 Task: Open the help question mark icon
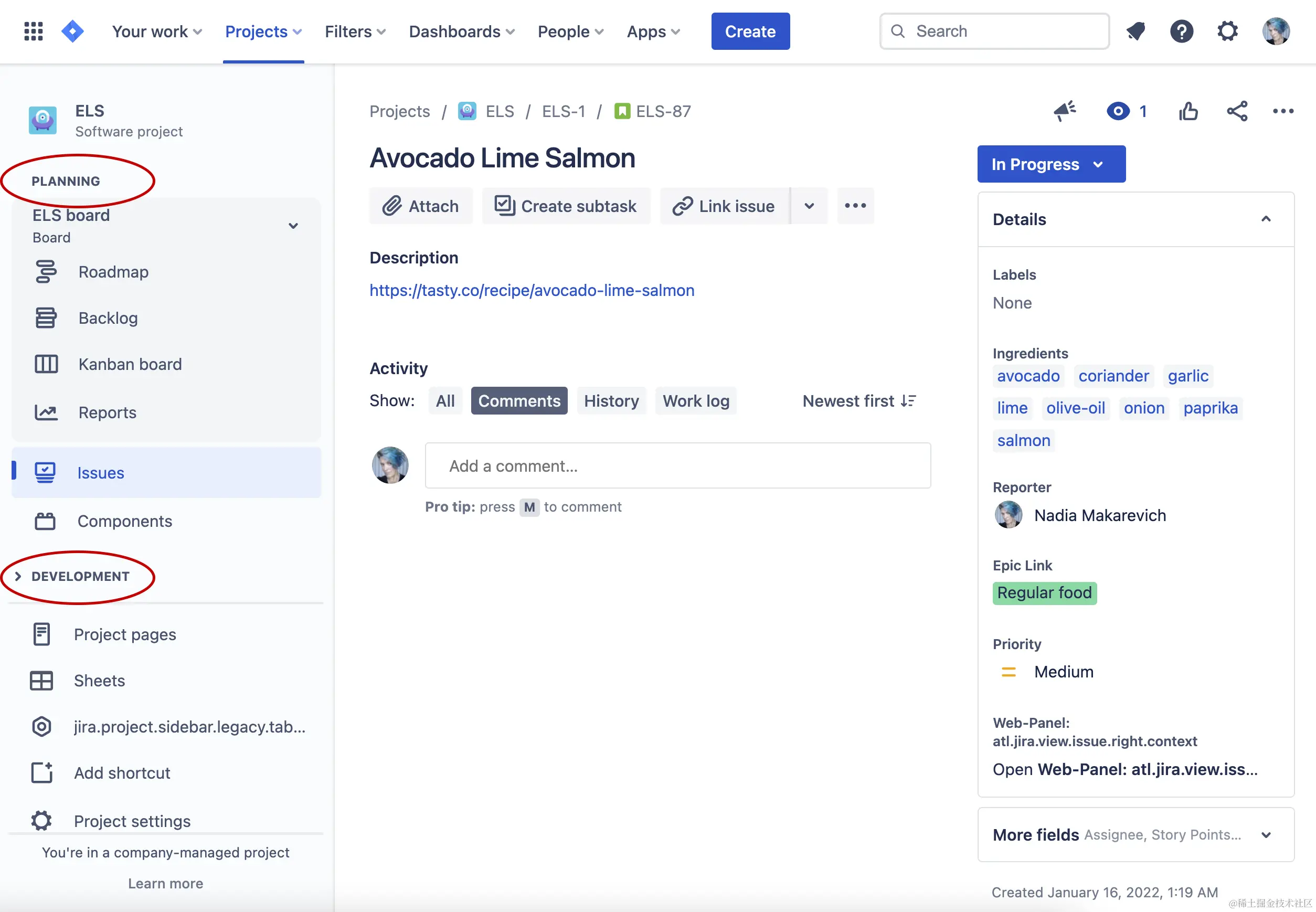[1181, 31]
